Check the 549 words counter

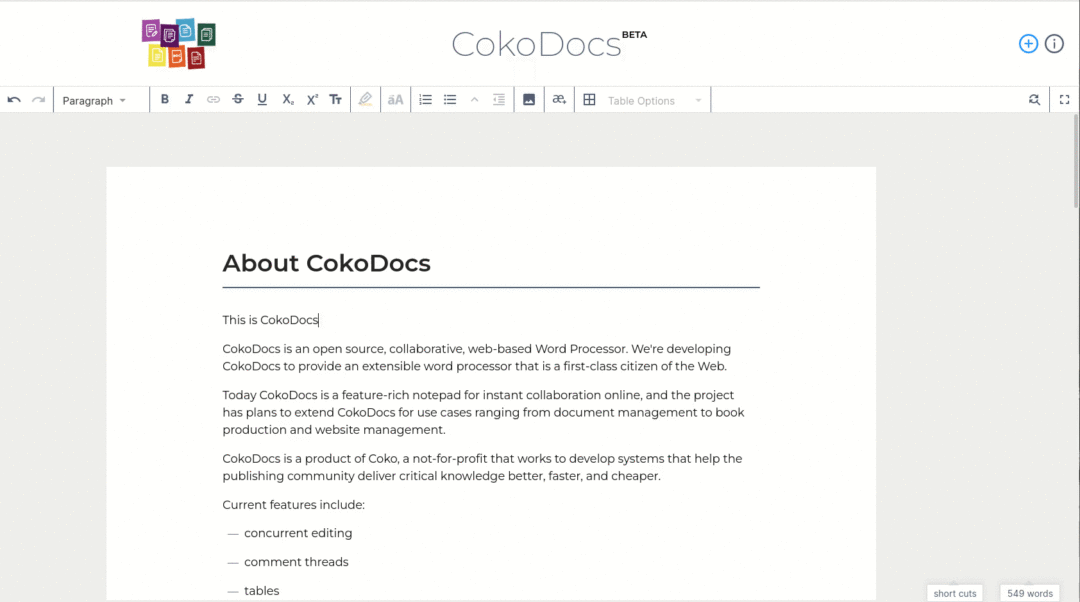1029,592
